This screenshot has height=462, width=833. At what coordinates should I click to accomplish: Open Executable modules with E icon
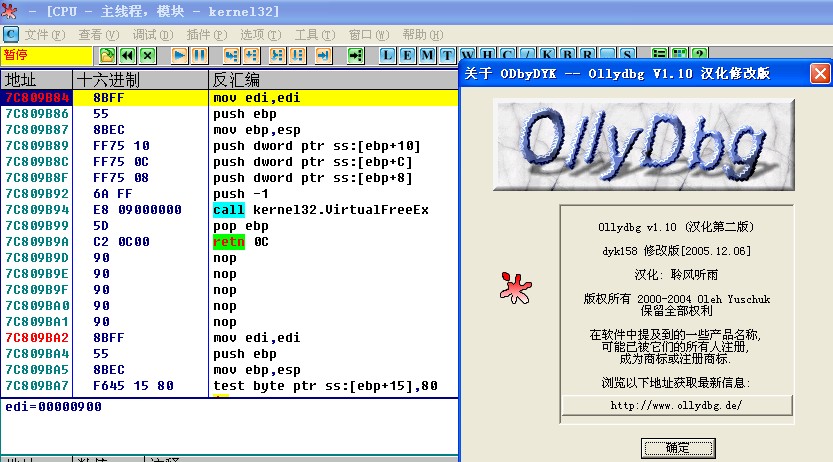click(x=407, y=55)
